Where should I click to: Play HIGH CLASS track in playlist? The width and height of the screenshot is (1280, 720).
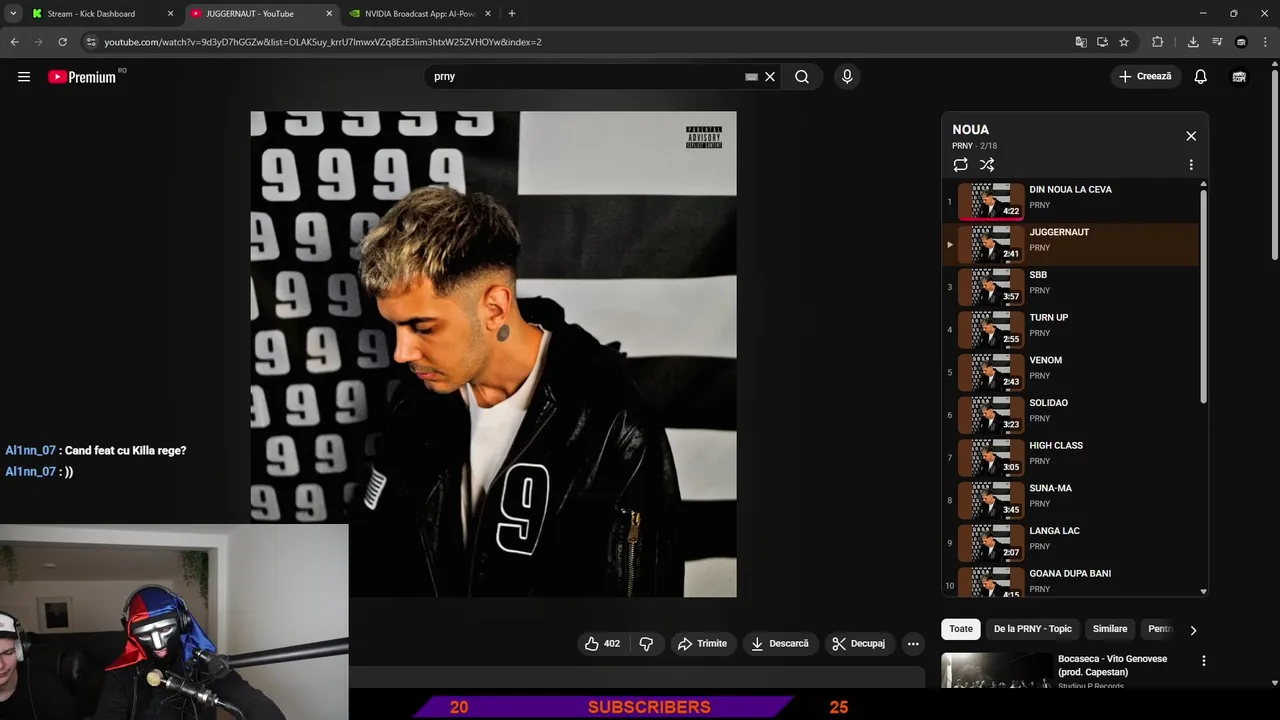tap(1070, 457)
